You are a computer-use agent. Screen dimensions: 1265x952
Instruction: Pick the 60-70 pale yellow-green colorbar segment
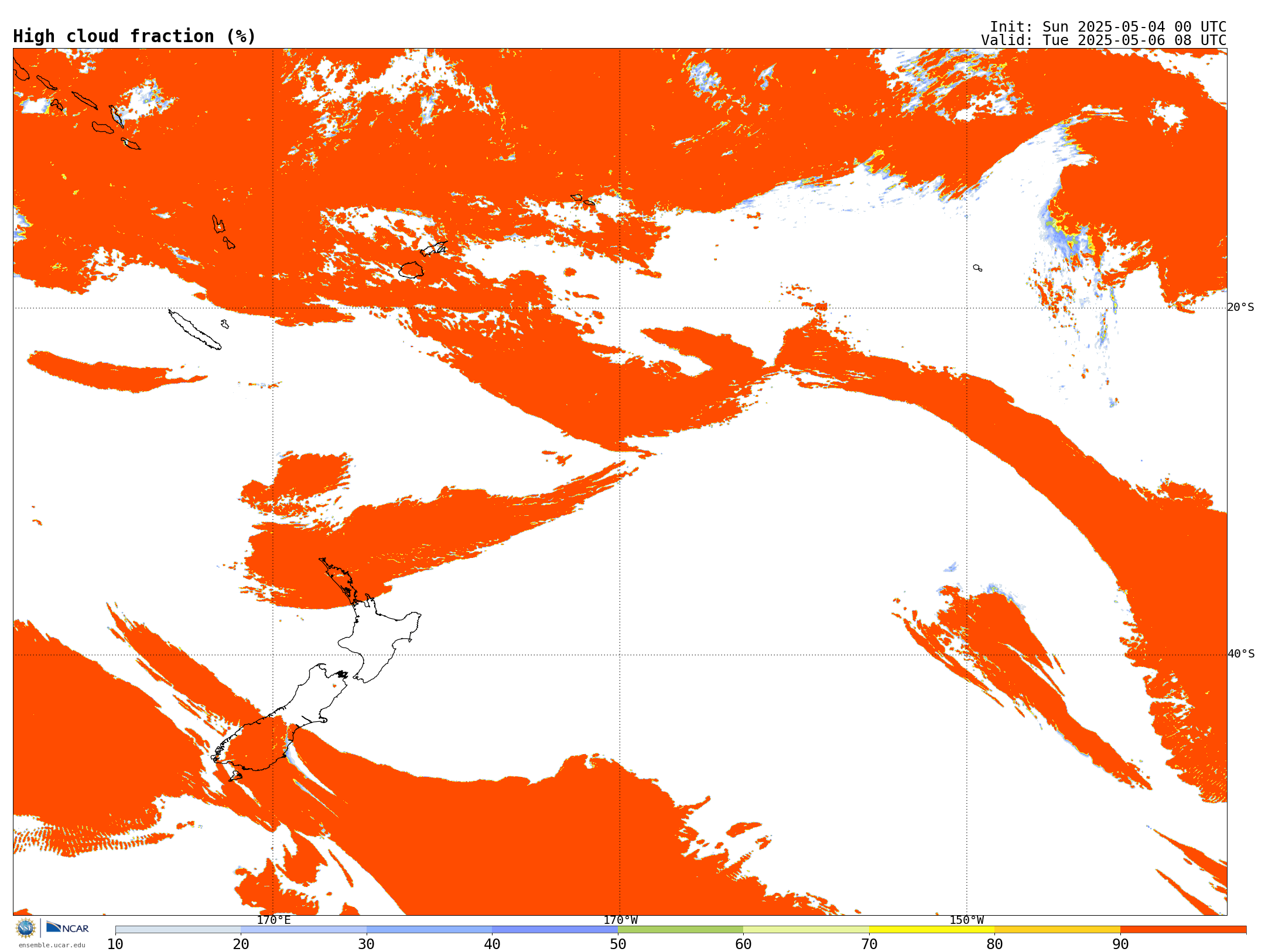(806, 929)
